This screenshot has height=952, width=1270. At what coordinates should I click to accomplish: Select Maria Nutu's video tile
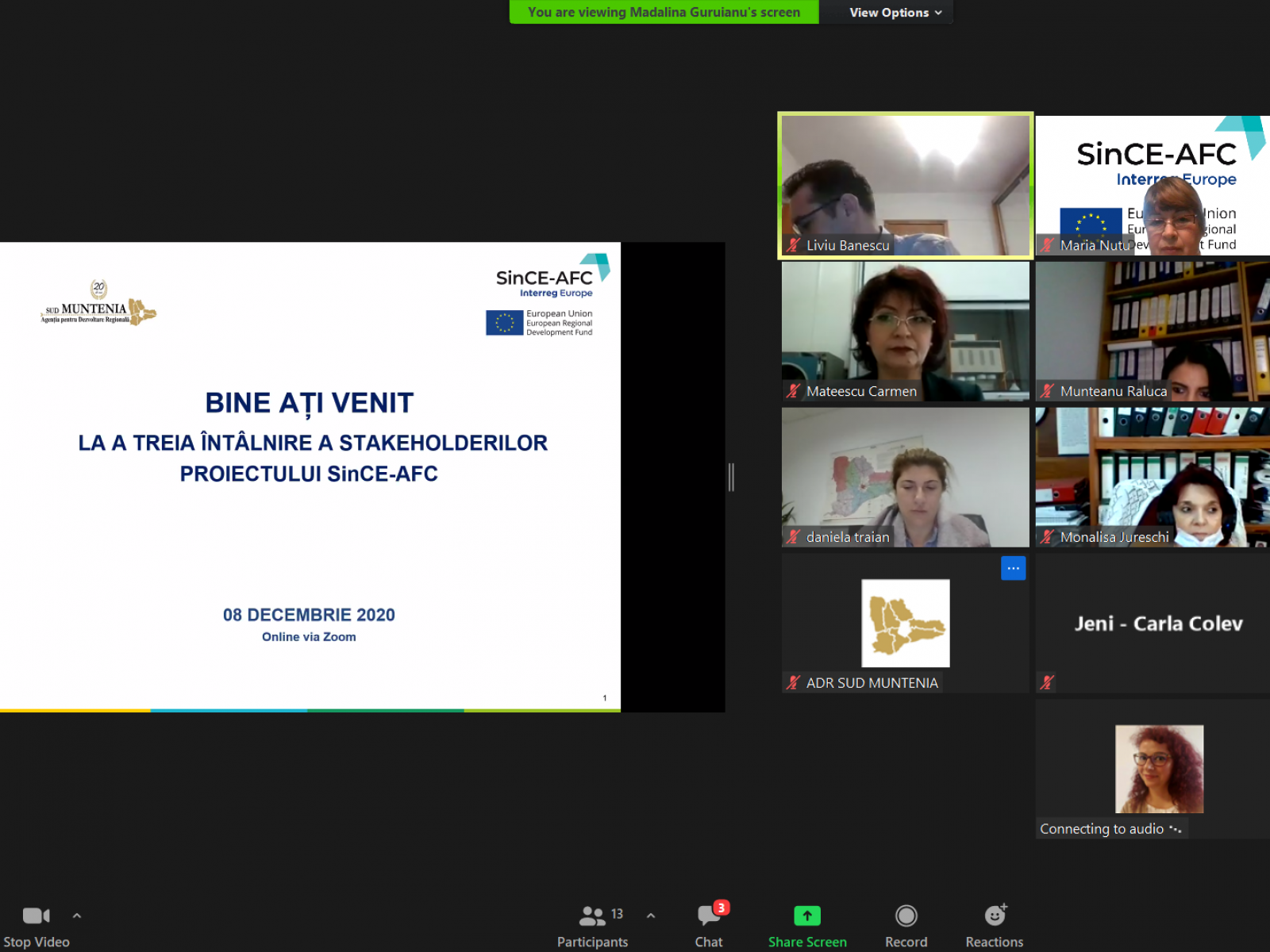pos(1153,186)
